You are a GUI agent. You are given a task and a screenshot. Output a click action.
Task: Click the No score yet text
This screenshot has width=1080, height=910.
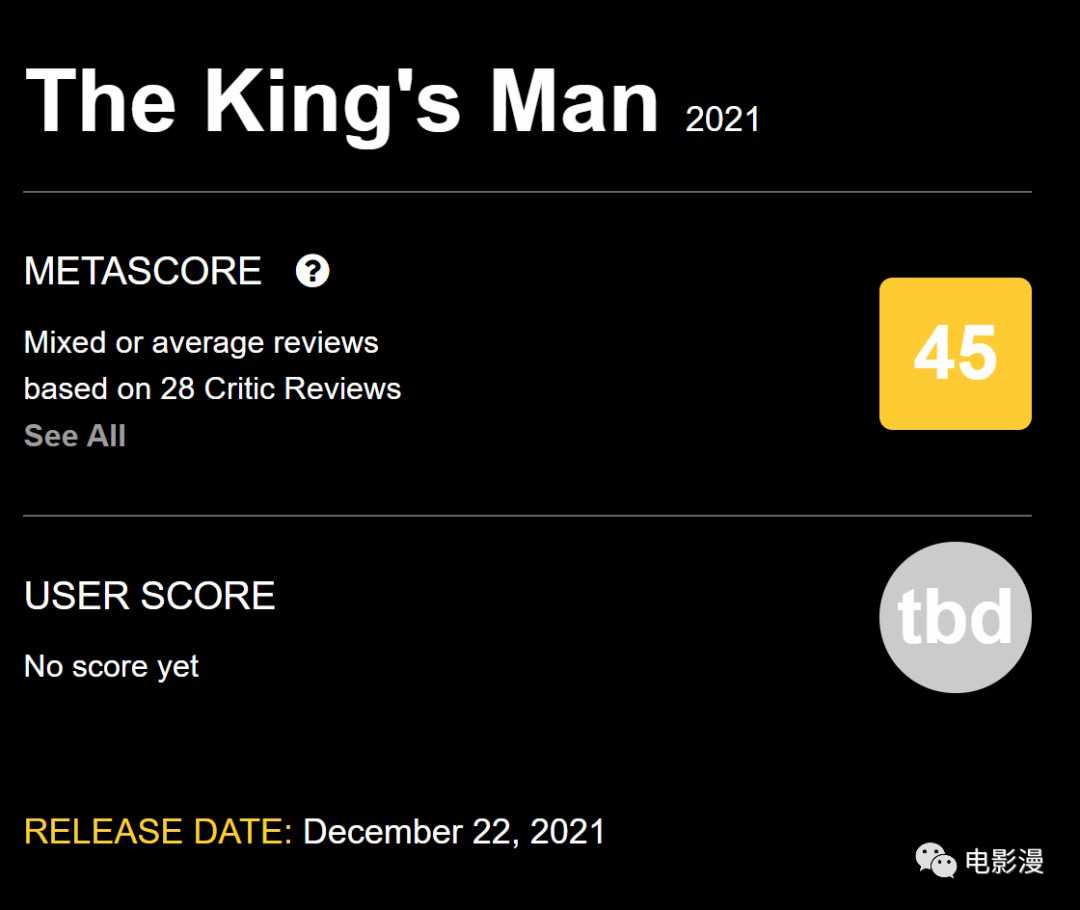coord(112,667)
